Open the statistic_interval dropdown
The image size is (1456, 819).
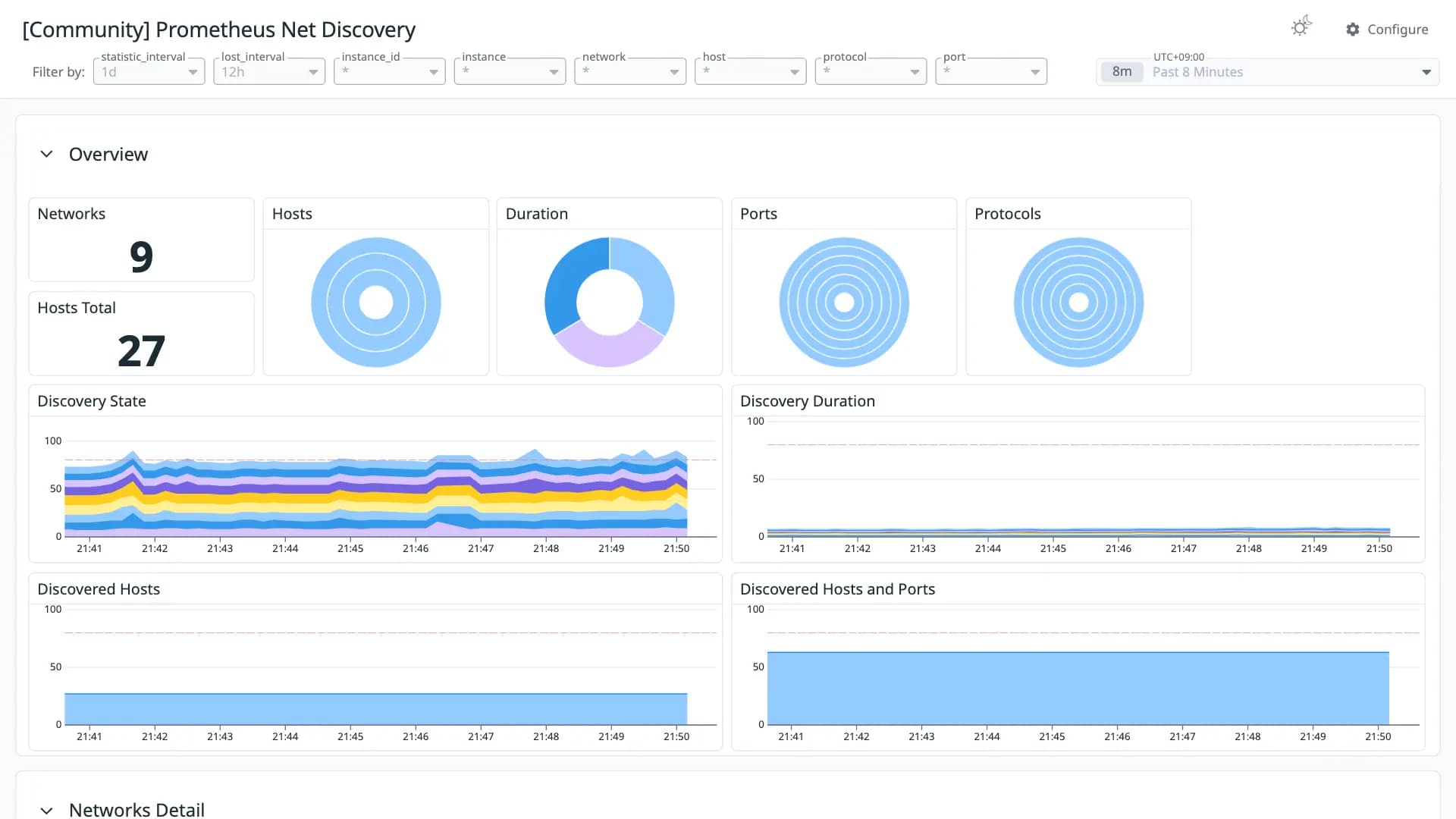(x=149, y=71)
